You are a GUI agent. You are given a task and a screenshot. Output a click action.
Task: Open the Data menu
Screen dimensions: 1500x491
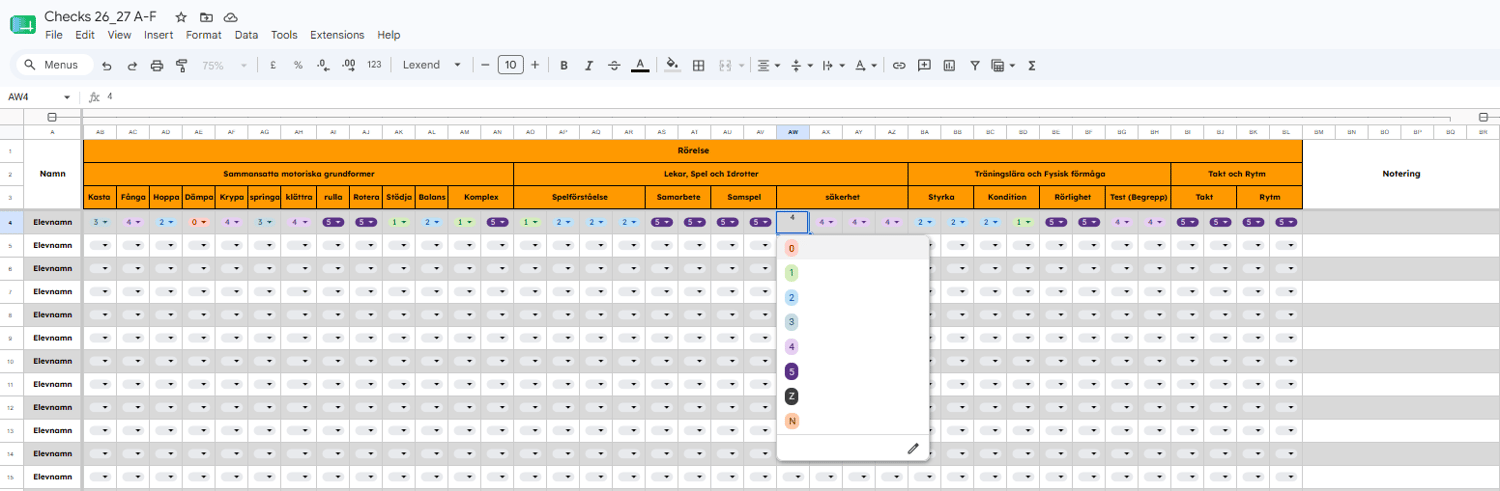247,35
